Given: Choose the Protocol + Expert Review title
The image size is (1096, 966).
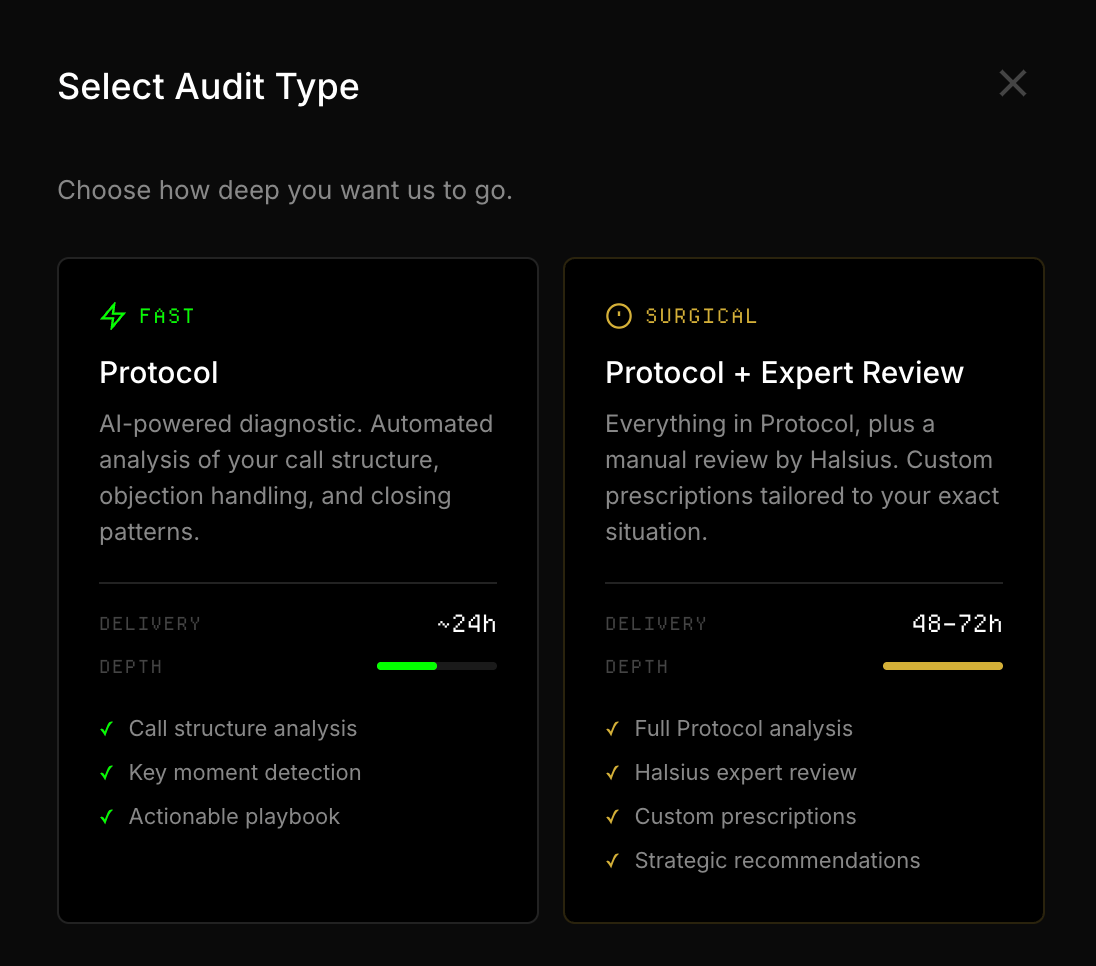Looking at the screenshot, I should point(784,373).
